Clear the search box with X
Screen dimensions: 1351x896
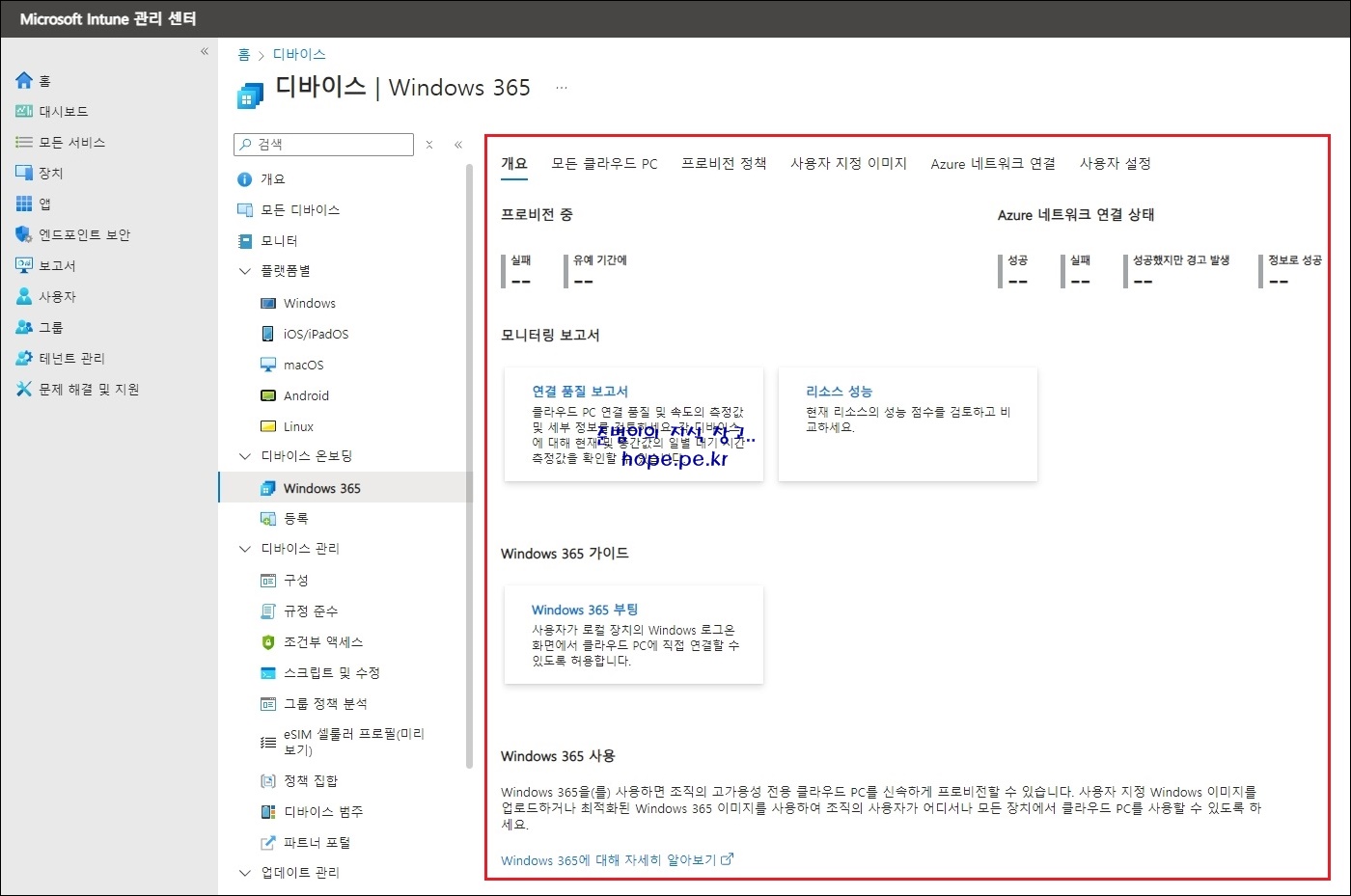coord(429,145)
